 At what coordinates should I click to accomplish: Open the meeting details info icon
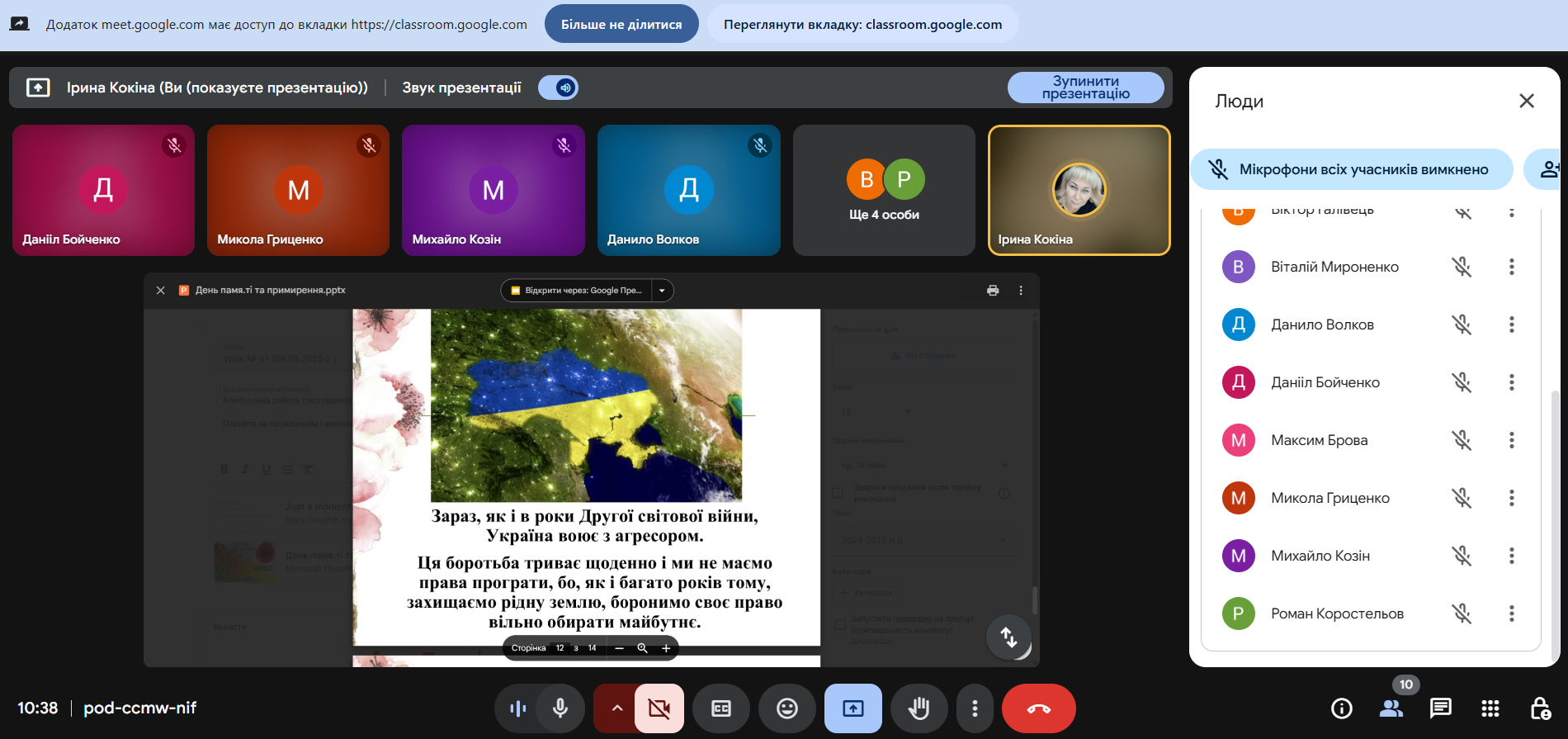pyautogui.click(x=1342, y=708)
